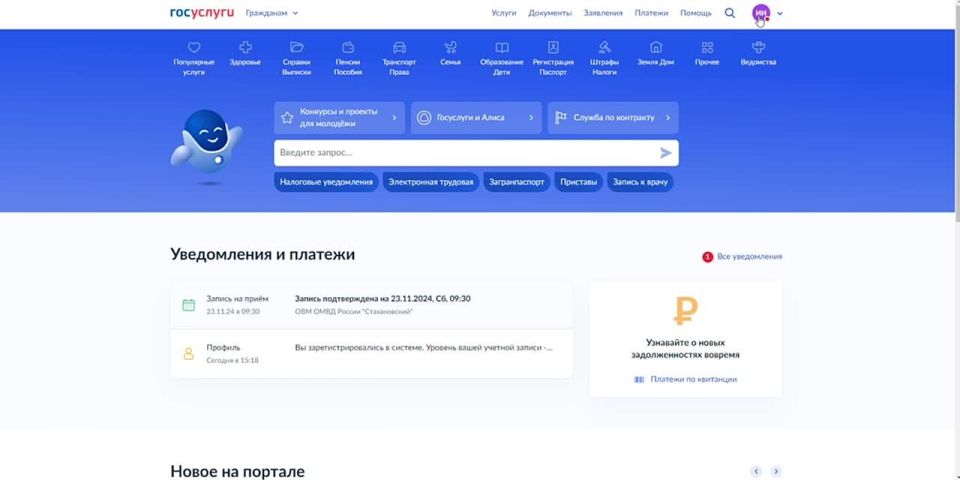Open the Здоровье health category icon
960x480 pixels.
[245, 47]
